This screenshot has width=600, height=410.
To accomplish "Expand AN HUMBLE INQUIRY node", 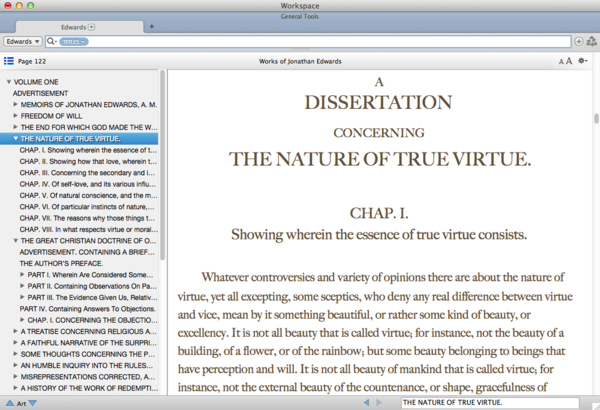I will pyautogui.click(x=15, y=365).
